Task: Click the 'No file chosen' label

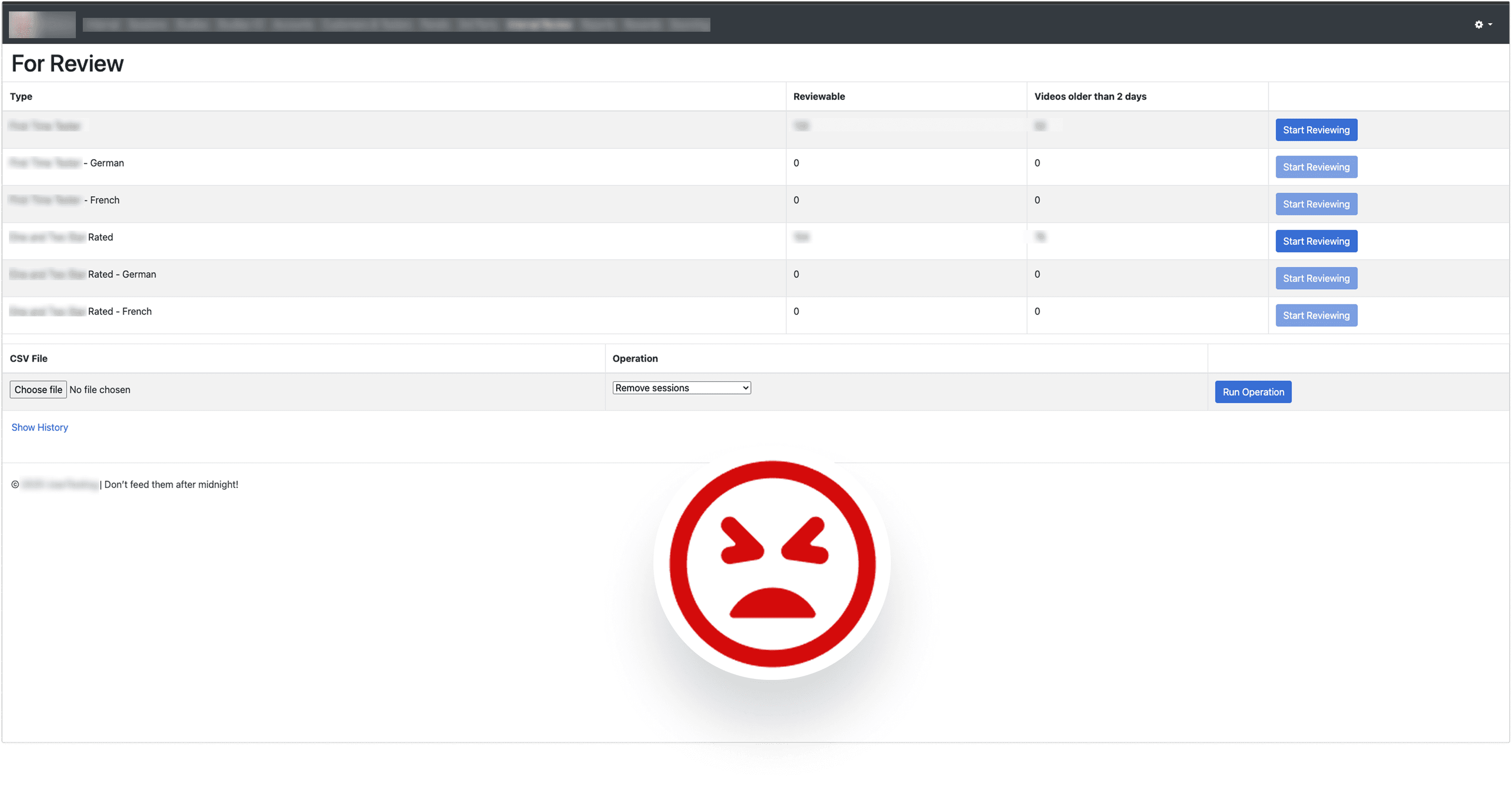Action: coord(100,389)
